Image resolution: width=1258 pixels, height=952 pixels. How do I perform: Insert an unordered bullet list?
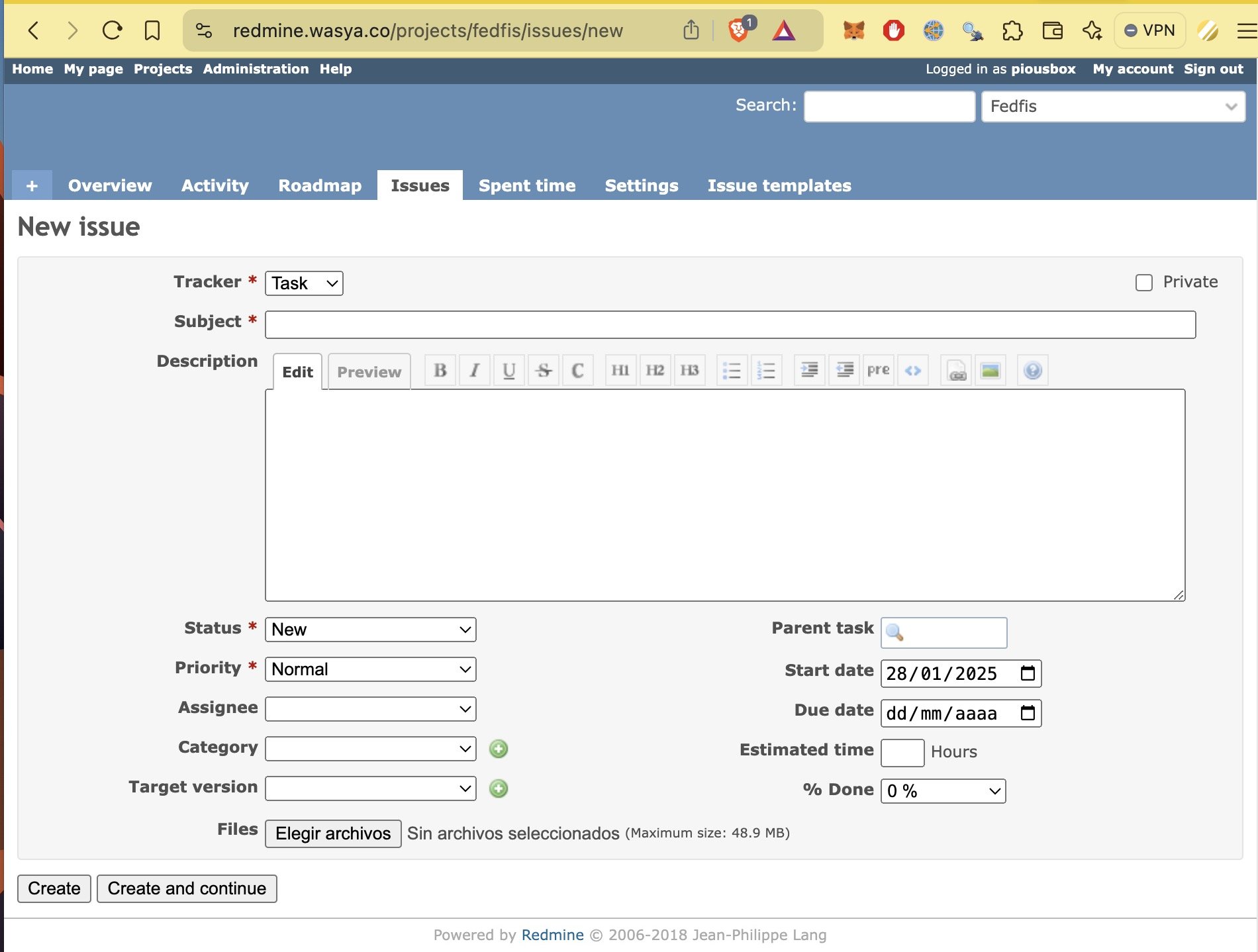(732, 370)
